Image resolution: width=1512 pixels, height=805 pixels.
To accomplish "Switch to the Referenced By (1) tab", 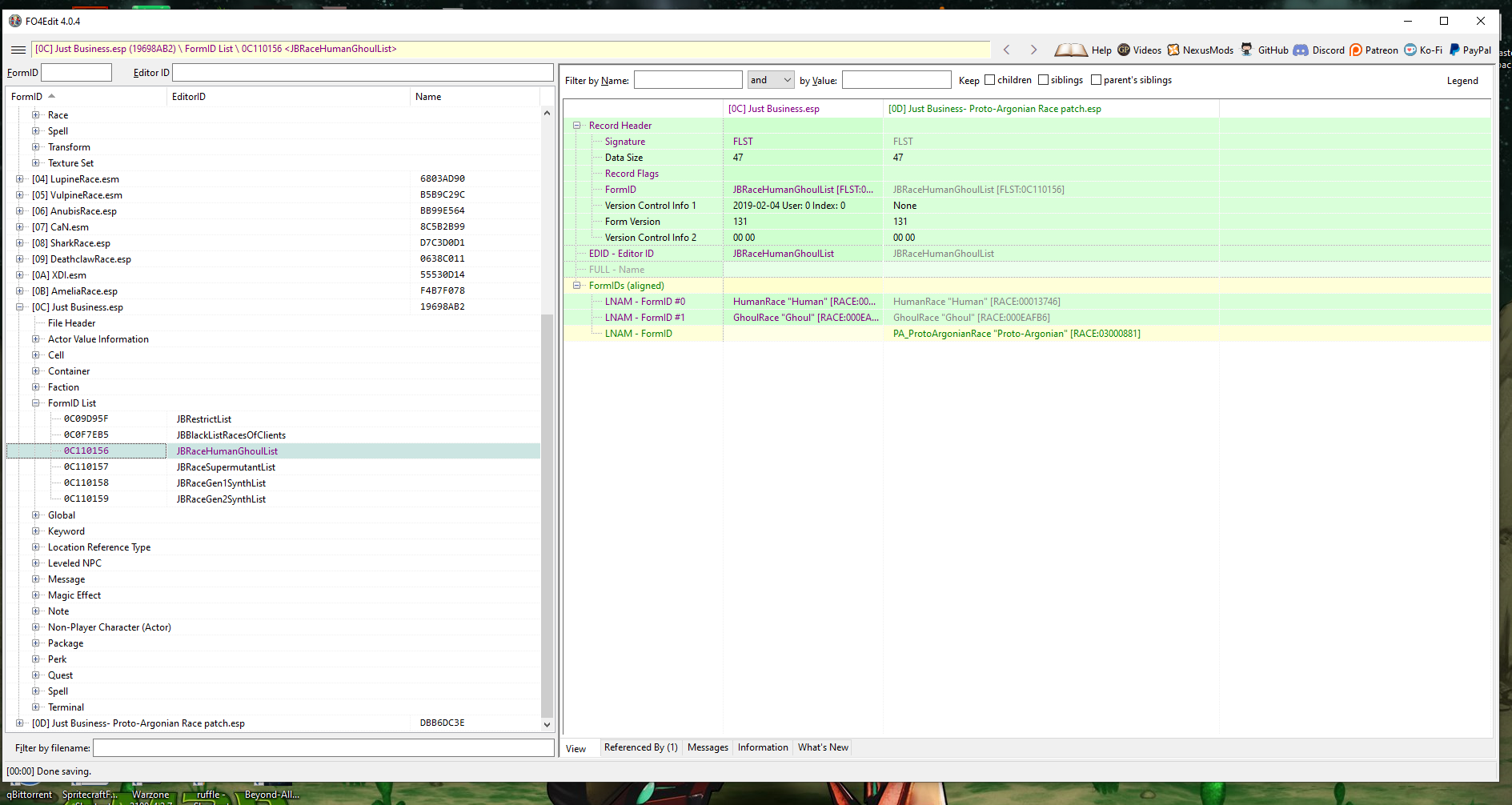I will 640,747.
